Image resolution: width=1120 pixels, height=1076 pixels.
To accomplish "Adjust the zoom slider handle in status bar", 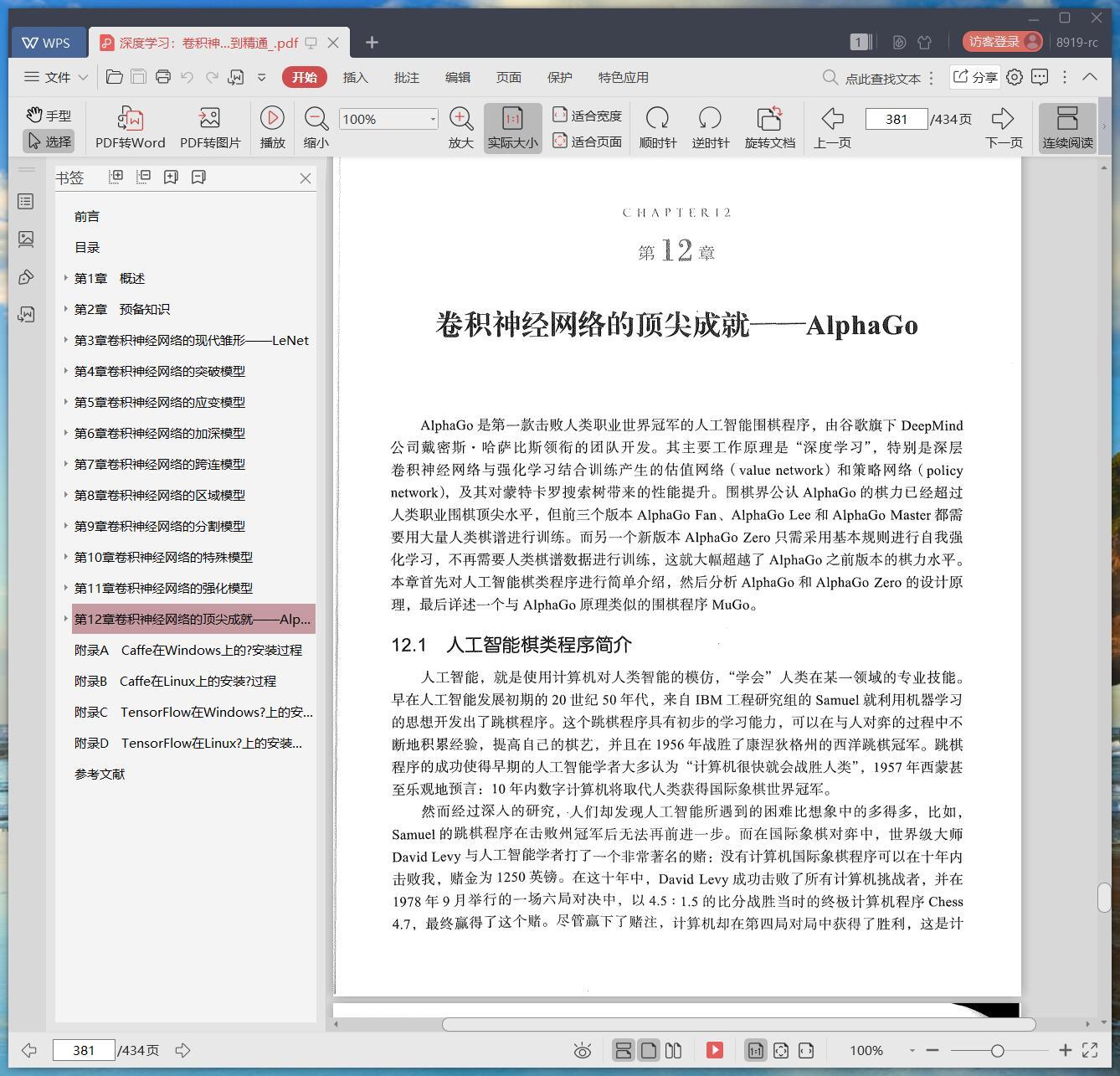I will (997, 1050).
